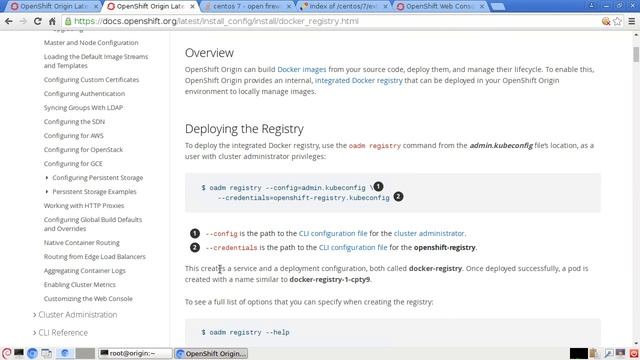
Task: Switch to the first OpenShift Origin tab
Action: tap(52, 7)
